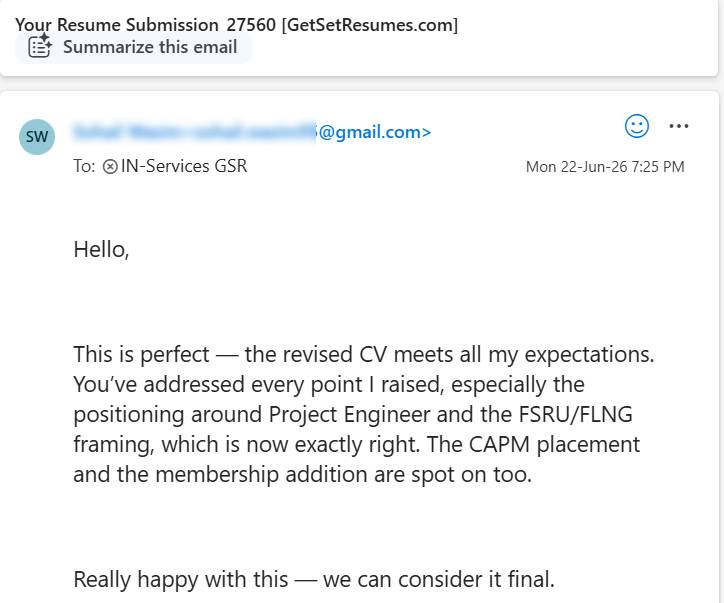Open the SW sender avatar
724x603 pixels.
pos(36,137)
